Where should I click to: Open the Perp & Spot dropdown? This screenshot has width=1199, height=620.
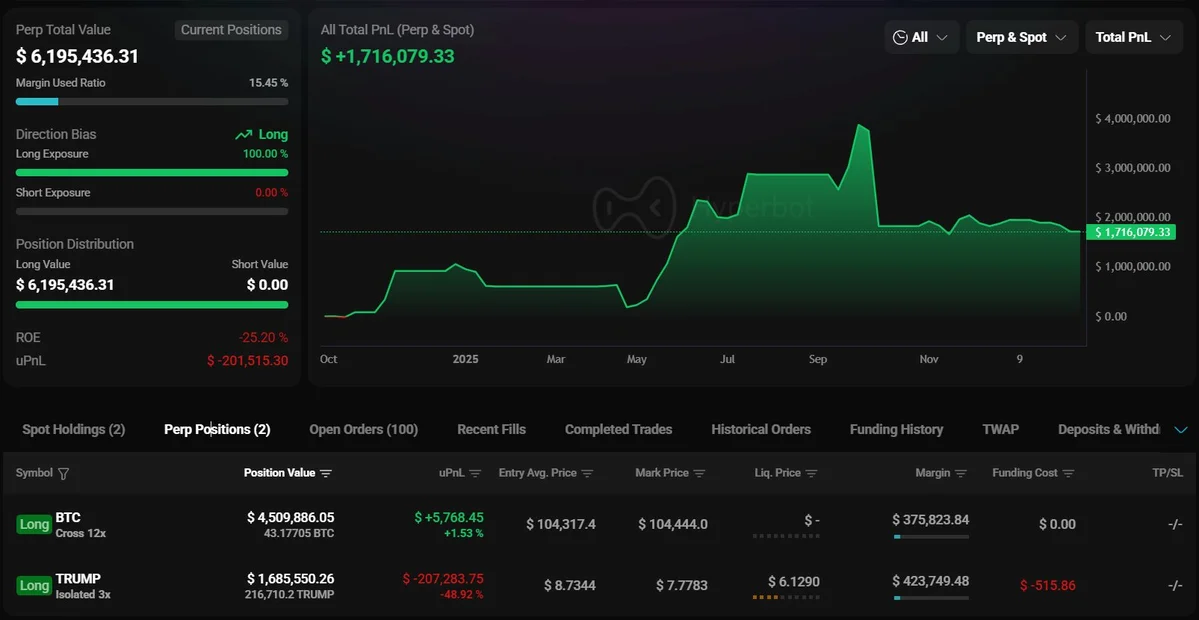pyautogui.click(x=1021, y=37)
